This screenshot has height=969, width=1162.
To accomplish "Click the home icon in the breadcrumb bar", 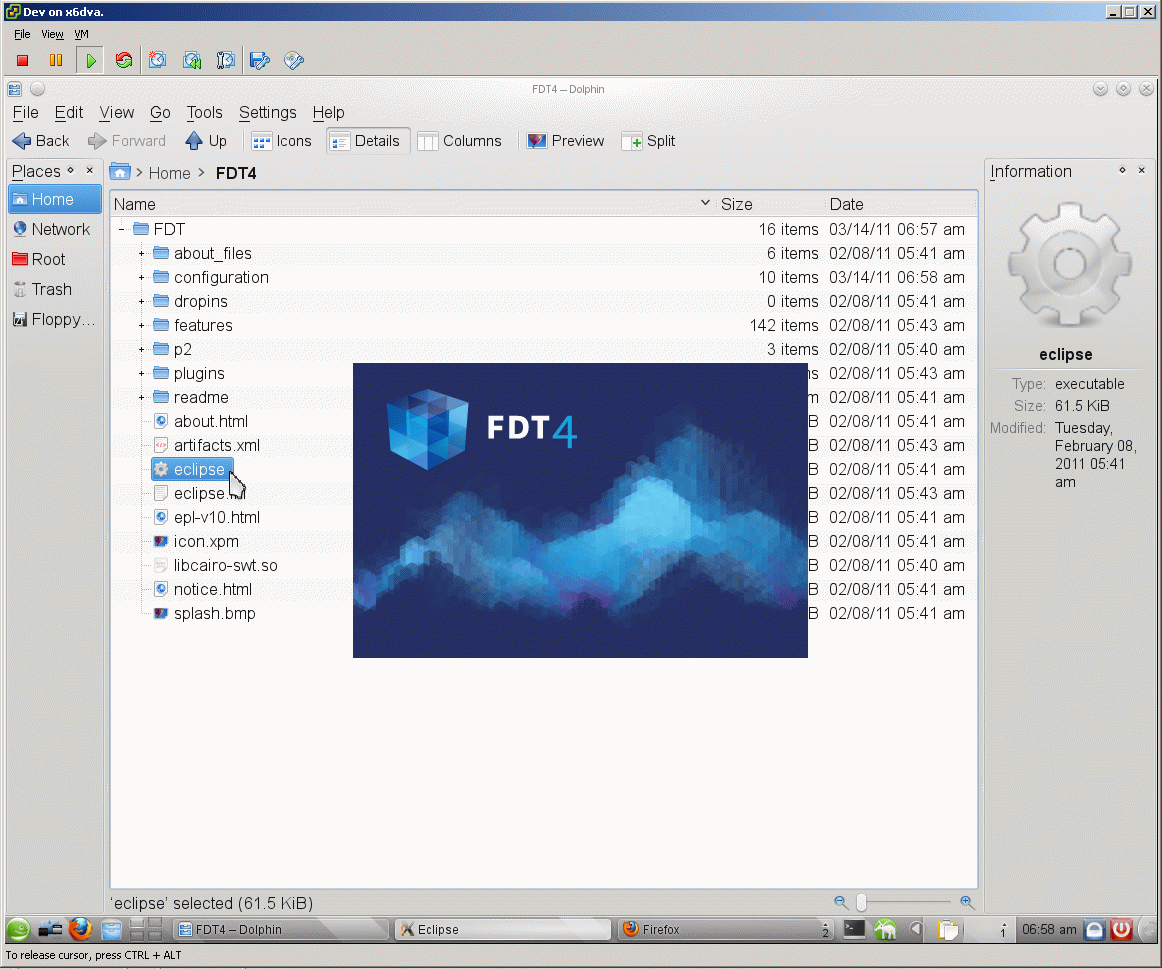I will click(x=120, y=173).
